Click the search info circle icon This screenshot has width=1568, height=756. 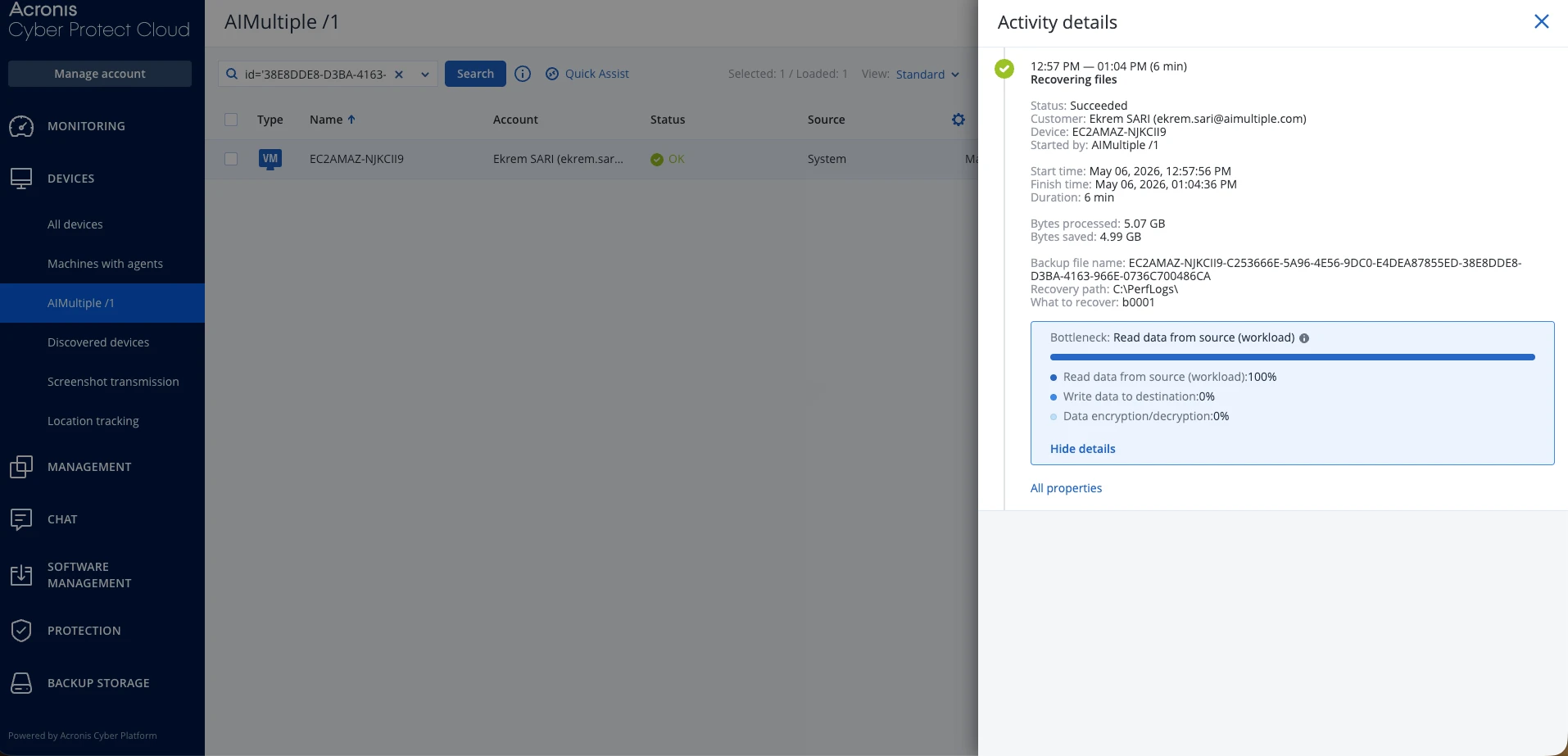tap(523, 74)
